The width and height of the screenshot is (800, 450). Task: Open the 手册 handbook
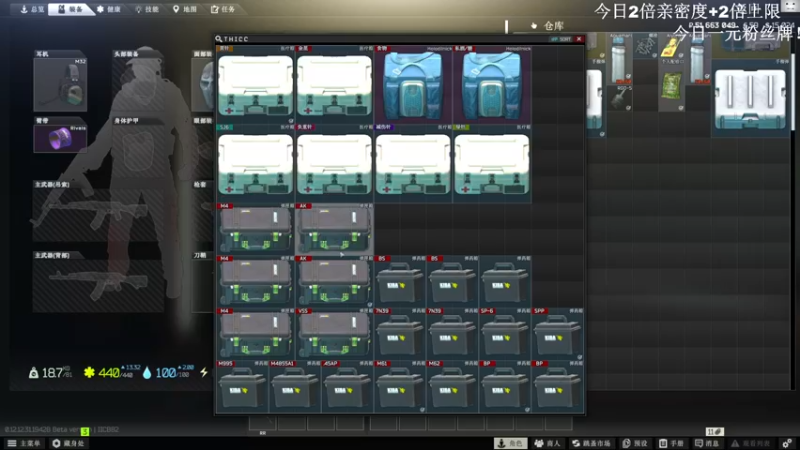click(671, 443)
